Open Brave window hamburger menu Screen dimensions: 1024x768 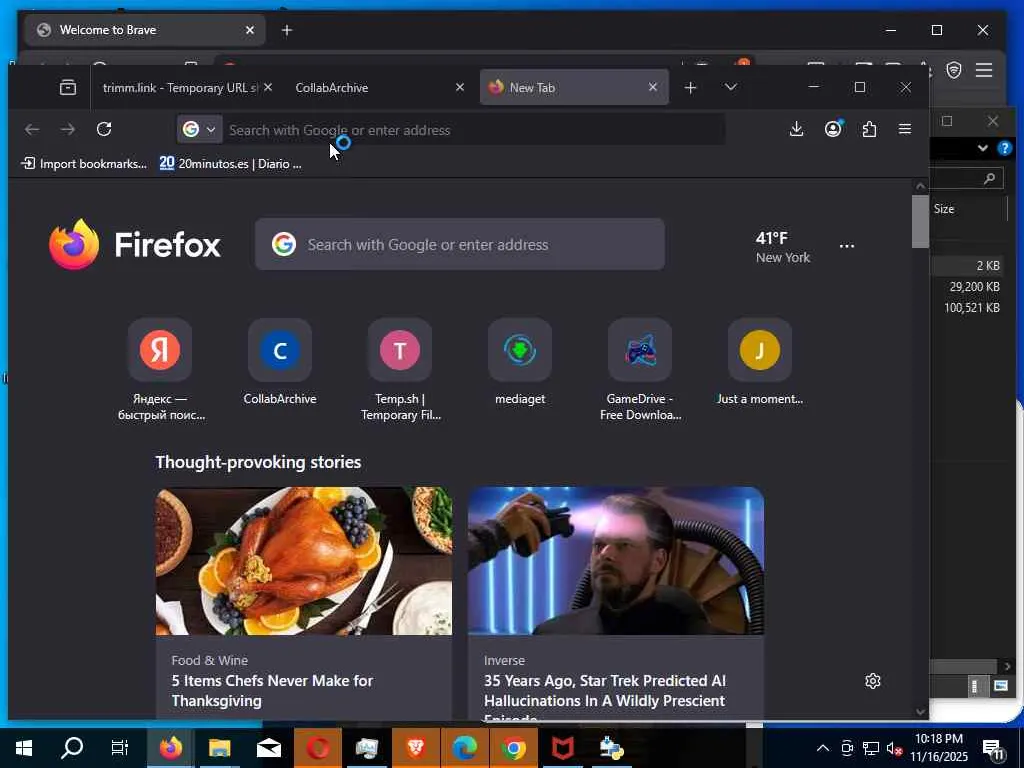[x=984, y=70]
